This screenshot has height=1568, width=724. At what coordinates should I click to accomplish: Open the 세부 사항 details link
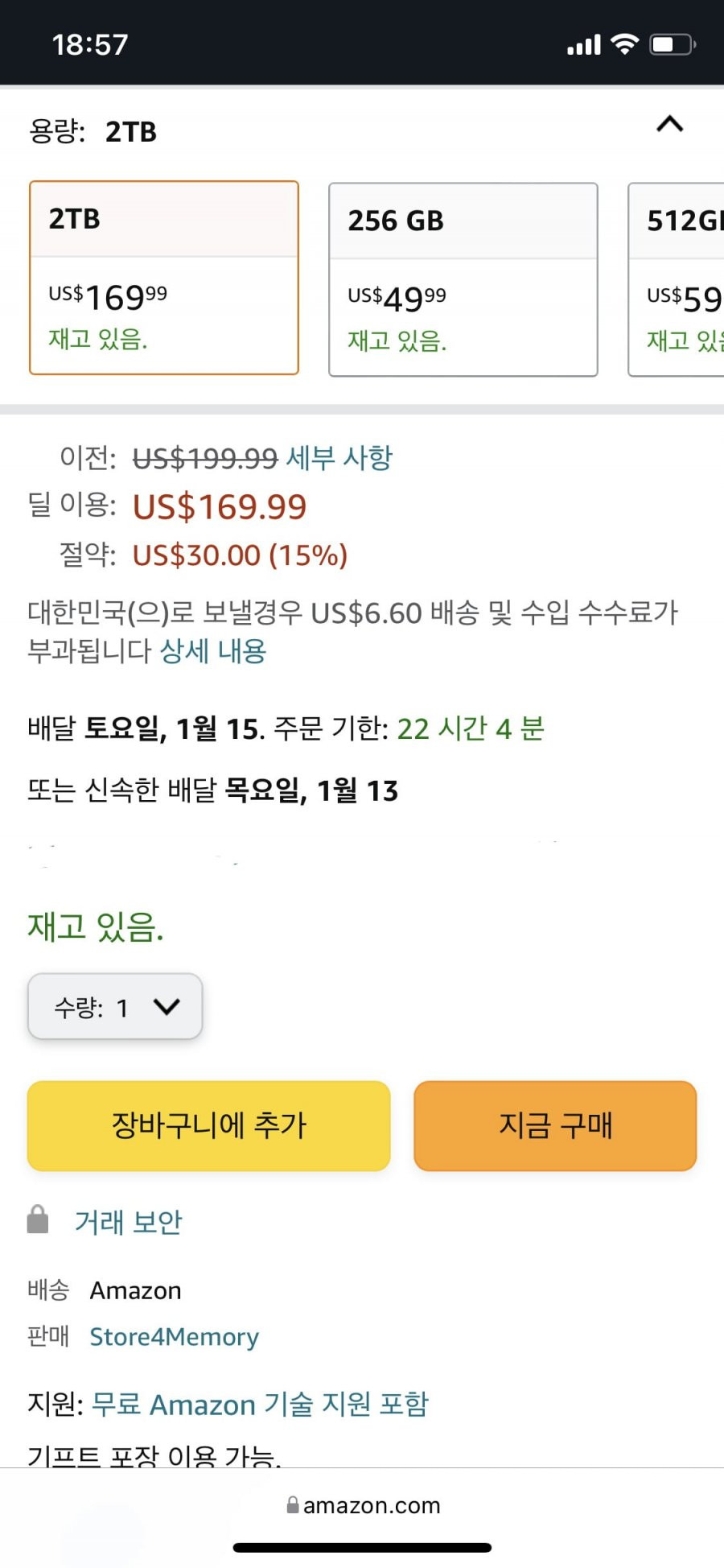(339, 458)
